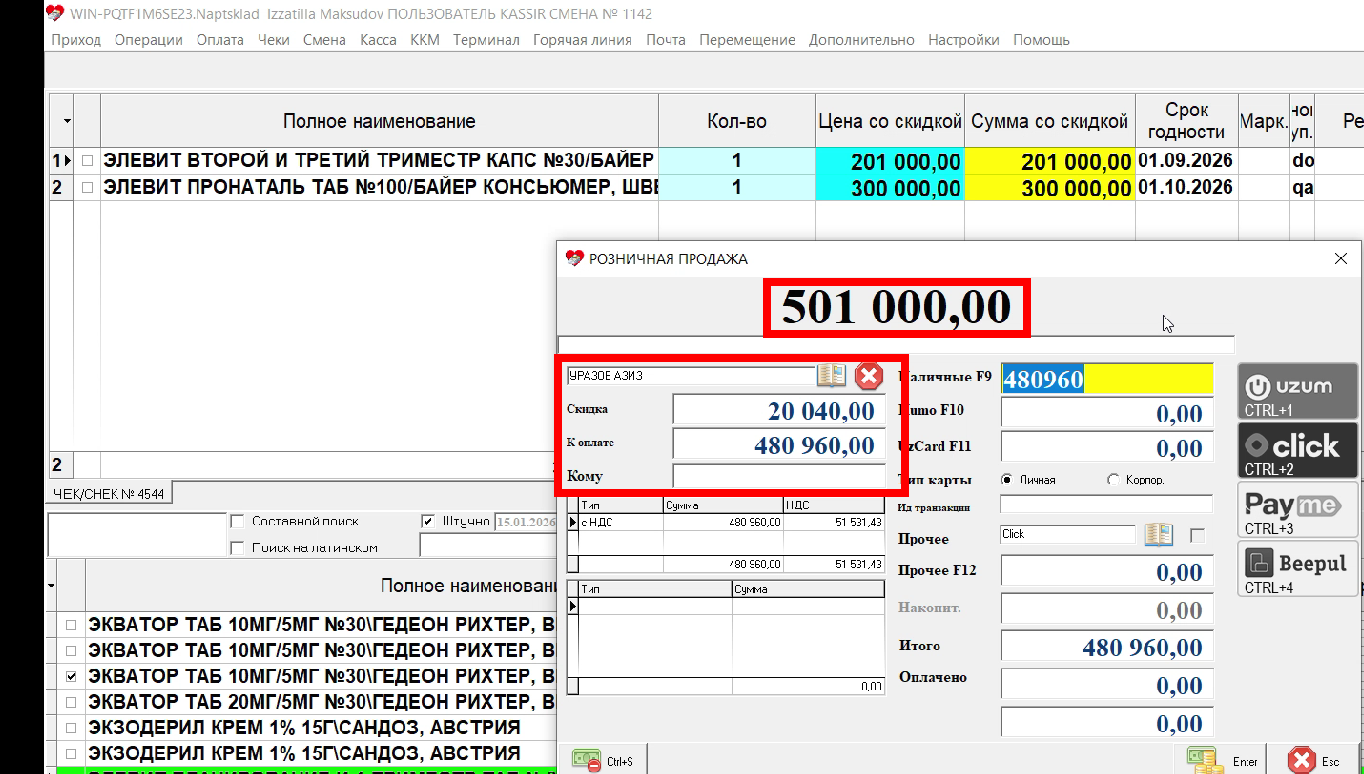Viewport: 1364px width, 774px height.
Task: Open the Терминал menu
Action: (486, 40)
